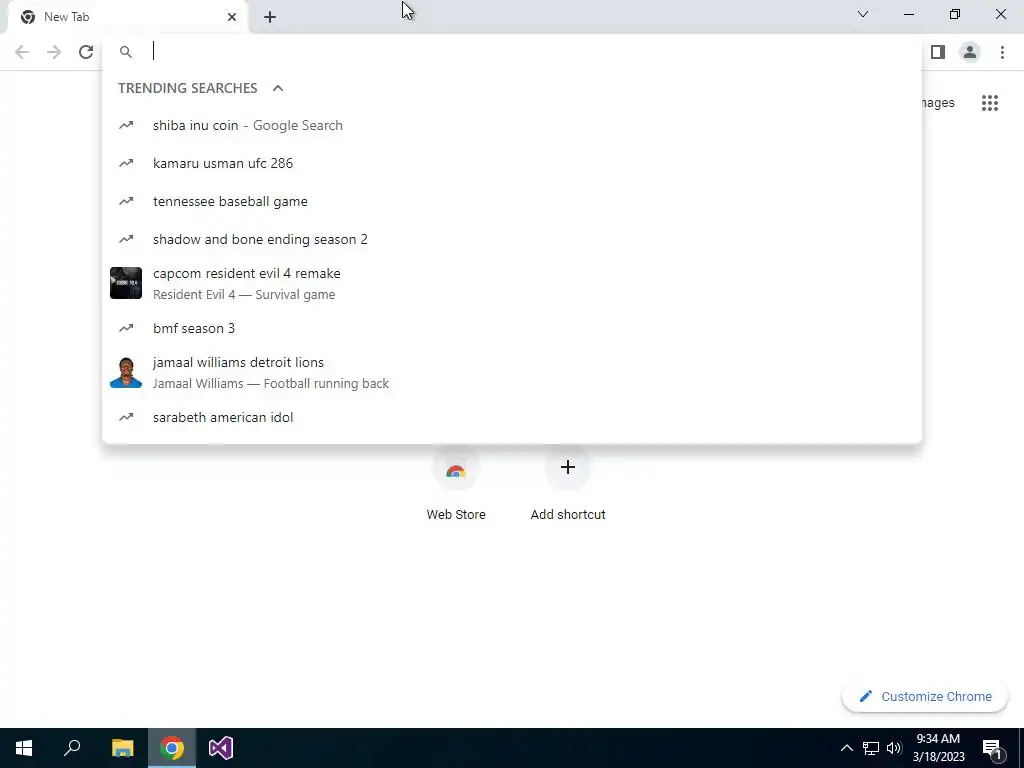Screen dimensions: 1024x768
Task: Select capcom resident evil 4 remake suggestion
Action: click(512, 283)
